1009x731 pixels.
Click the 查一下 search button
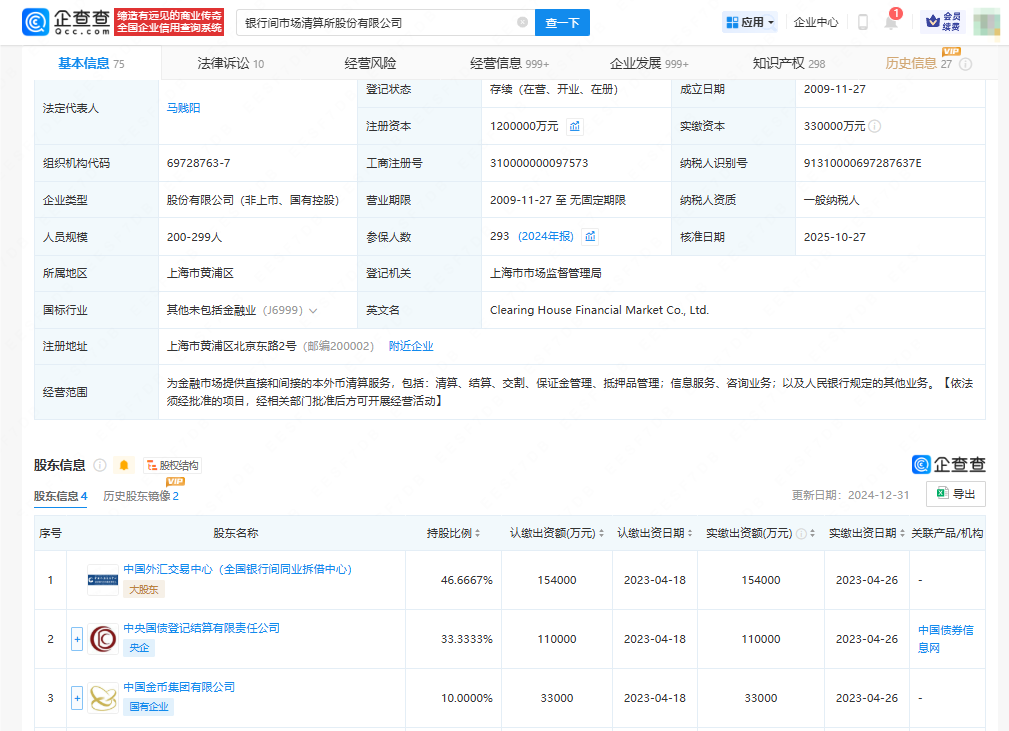[x=561, y=21]
